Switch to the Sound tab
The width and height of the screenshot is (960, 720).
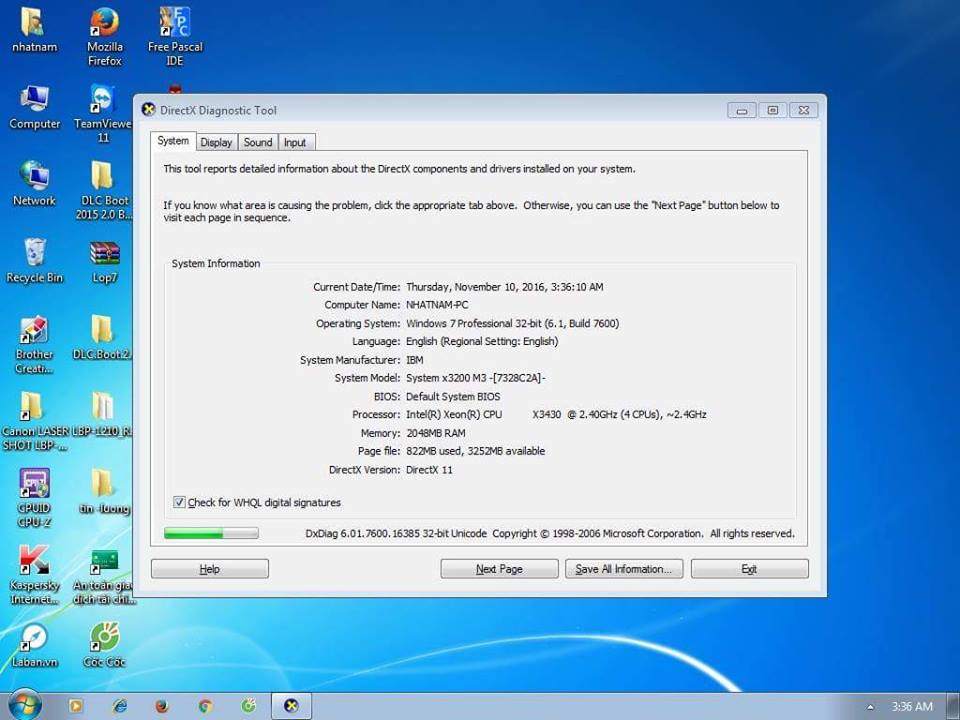[258, 142]
